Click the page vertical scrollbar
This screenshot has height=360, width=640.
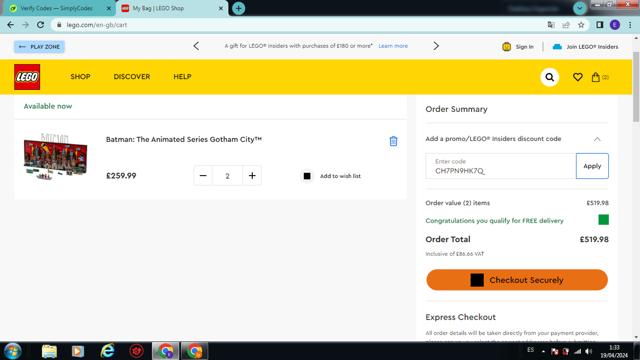click(636, 87)
